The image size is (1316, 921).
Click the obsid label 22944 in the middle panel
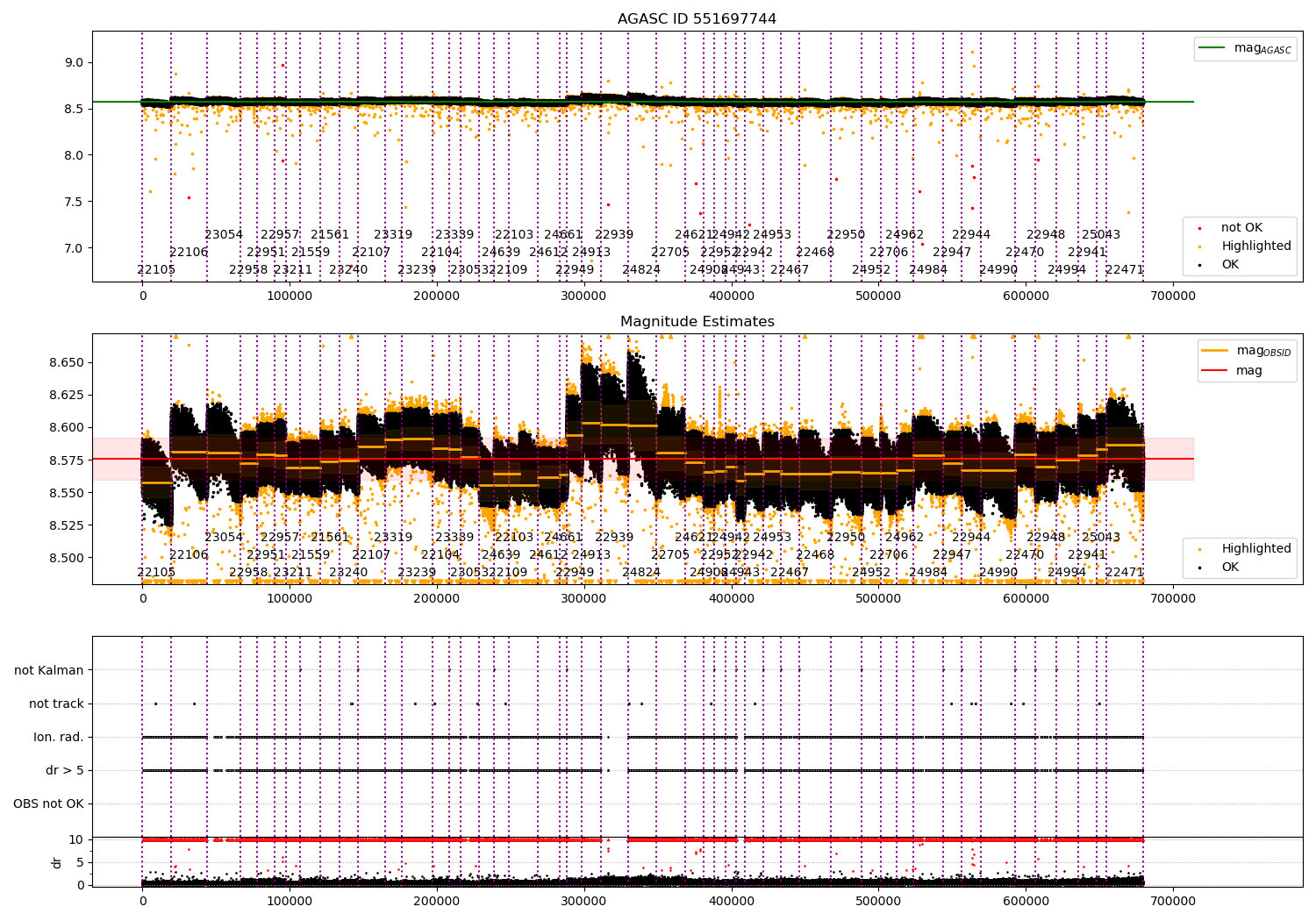pos(971,538)
